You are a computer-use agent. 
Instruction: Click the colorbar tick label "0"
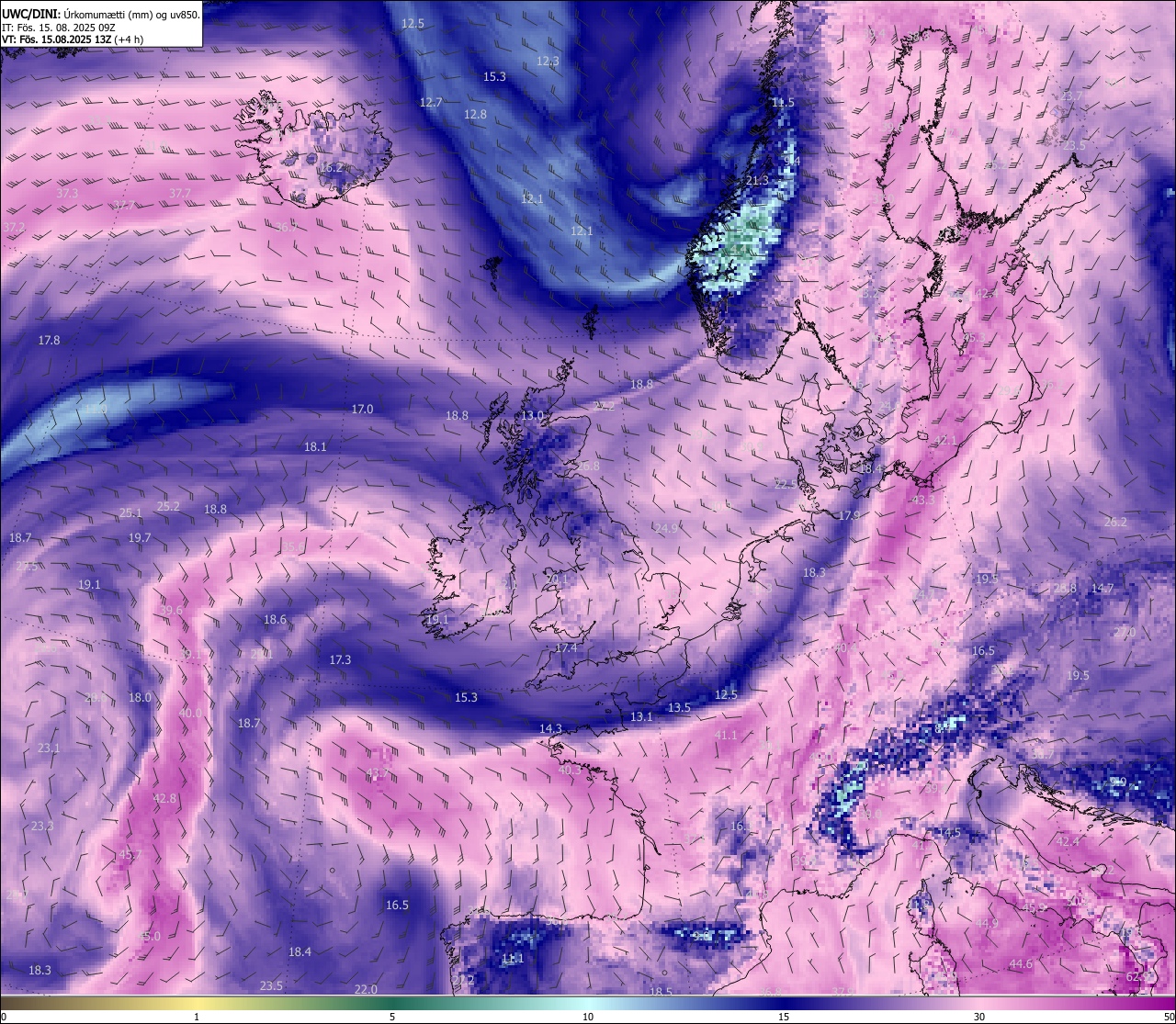point(3,1017)
